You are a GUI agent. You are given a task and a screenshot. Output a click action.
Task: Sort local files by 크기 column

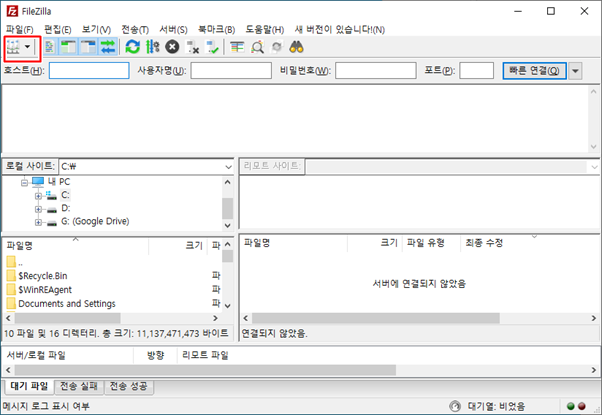178,246
